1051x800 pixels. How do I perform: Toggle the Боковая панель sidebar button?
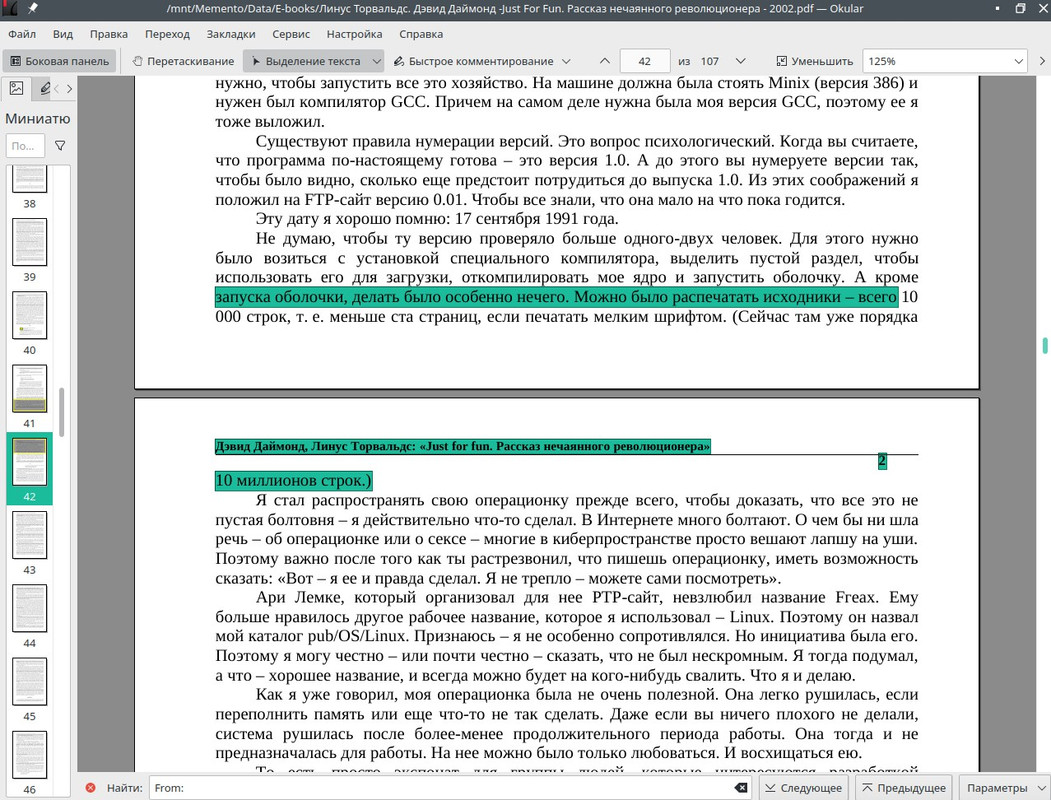coord(59,61)
